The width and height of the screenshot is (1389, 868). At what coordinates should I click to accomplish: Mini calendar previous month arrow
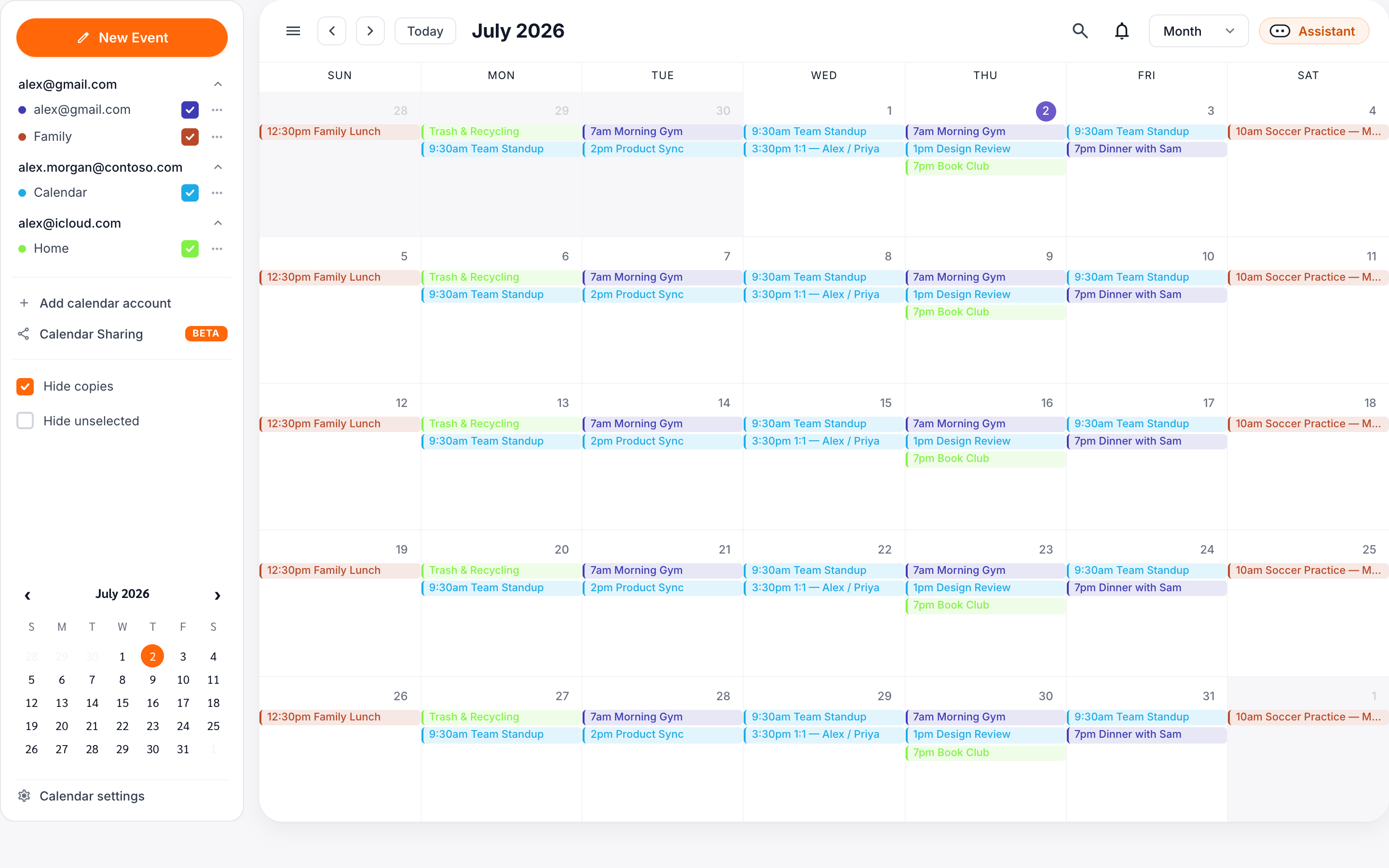[x=27, y=596]
